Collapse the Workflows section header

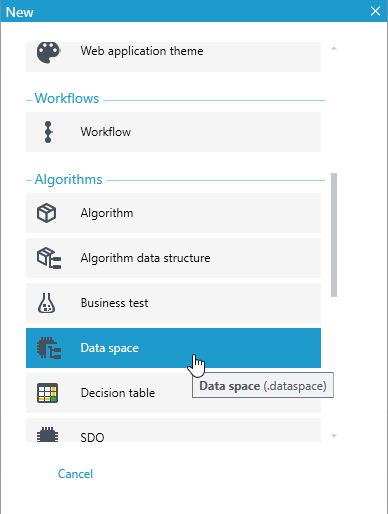[x=67, y=99]
